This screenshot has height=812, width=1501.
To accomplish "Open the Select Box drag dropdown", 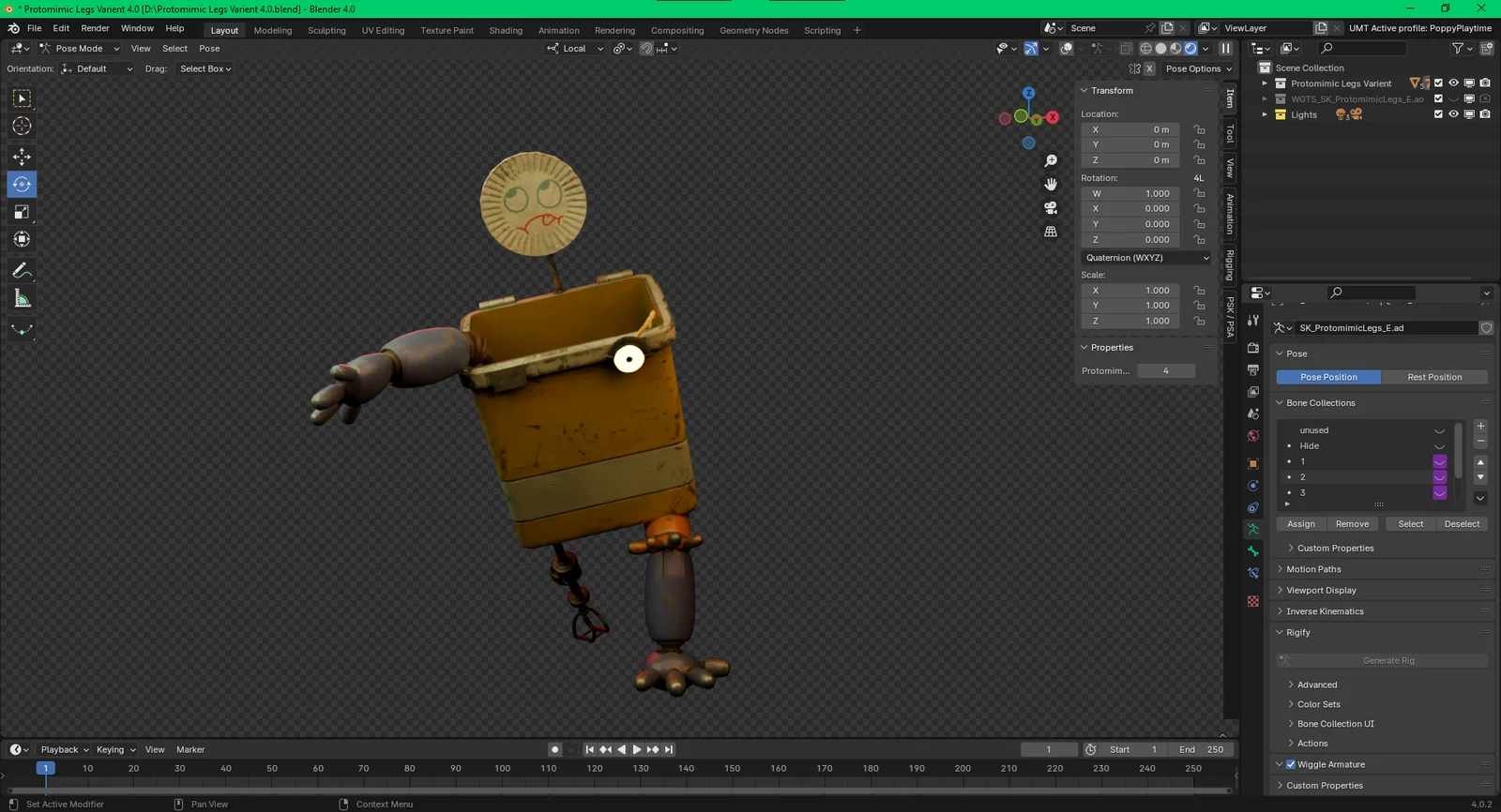I will (x=205, y=68).
